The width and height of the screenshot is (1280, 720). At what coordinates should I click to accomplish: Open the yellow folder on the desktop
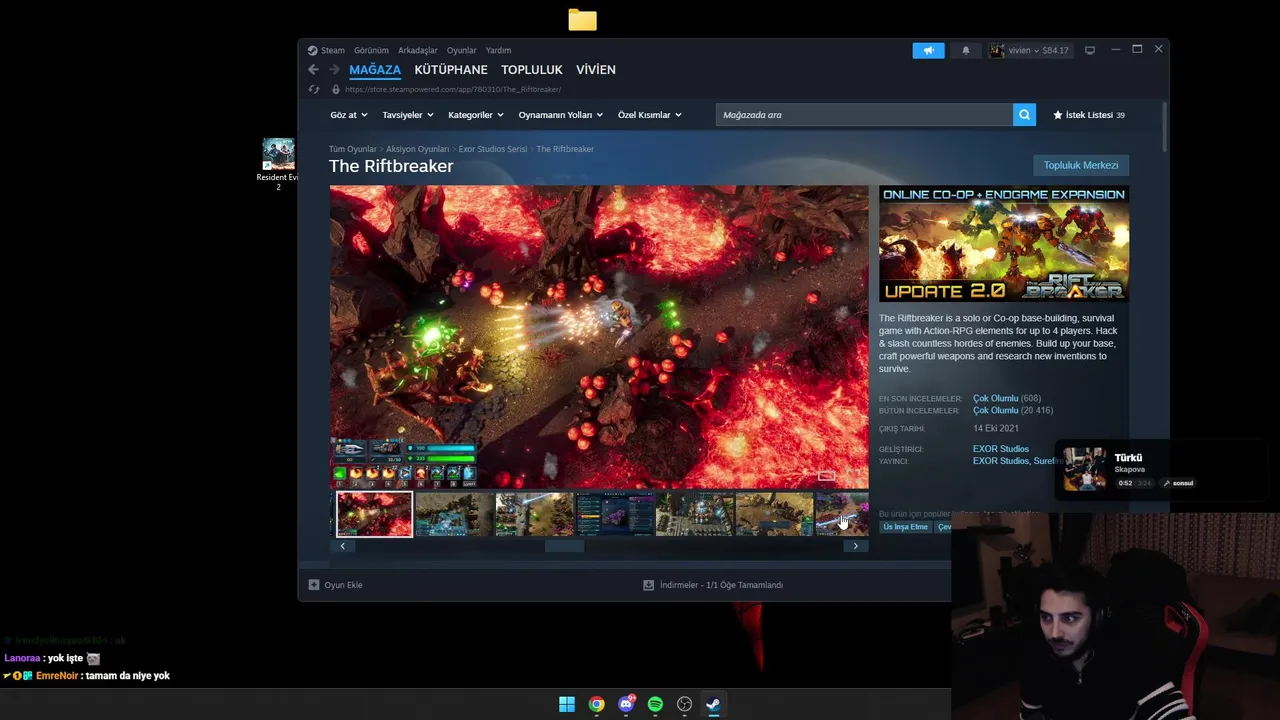[582, 20]
